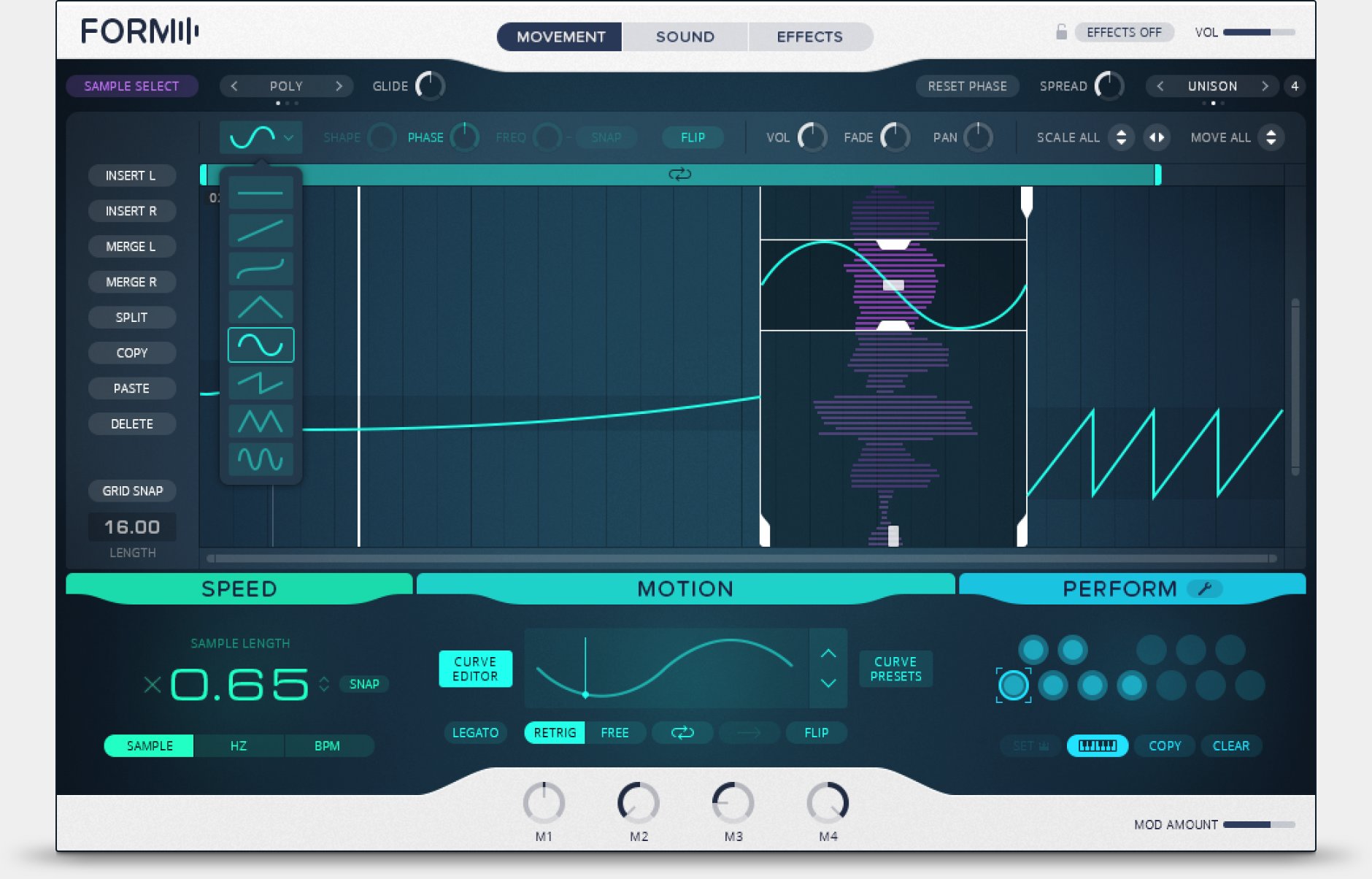Enable the keyboard icon button in Perform
Image resolution: width=1372 pixels, height=879 pixels.
coord(1097,745)
